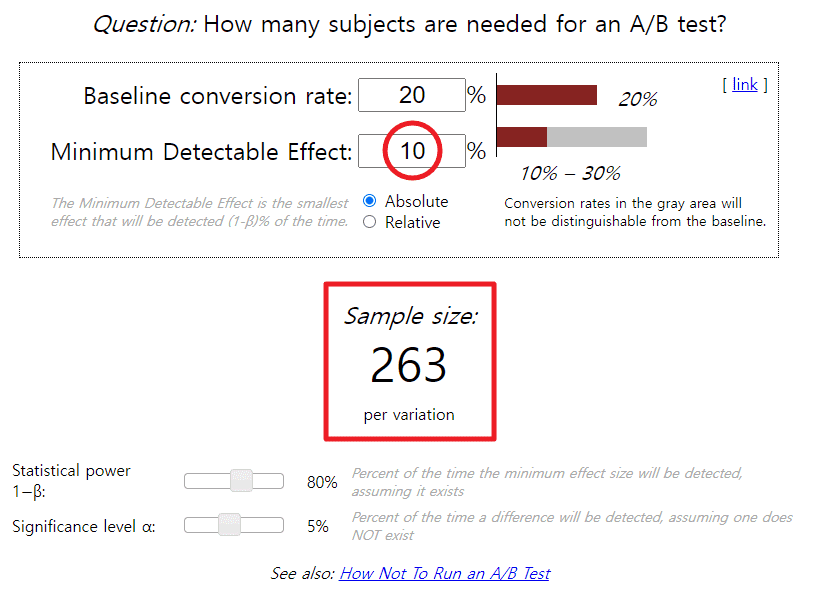Viewport: 813px width, 605px height.
Task: Click the "Baseline conversion rate:" label
Action: pos(217,96)
